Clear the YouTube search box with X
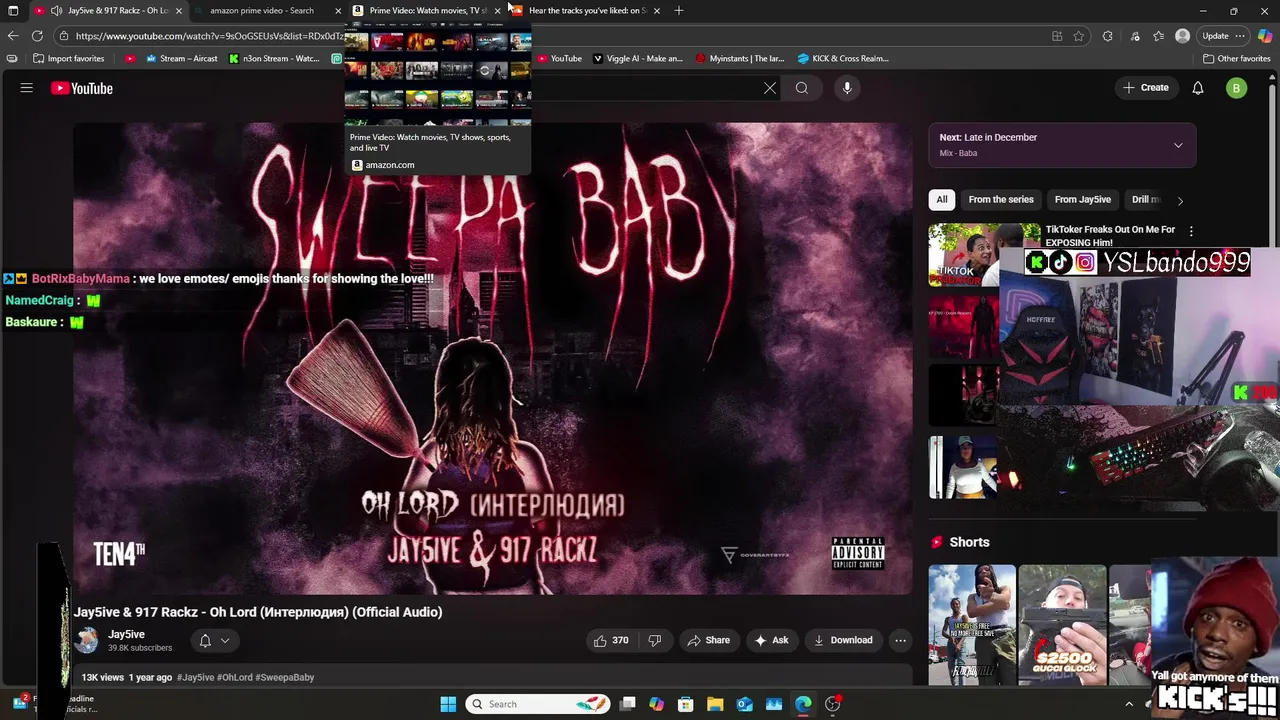The height and width of the screenshot is (720, 1280). tap(770, 88)
